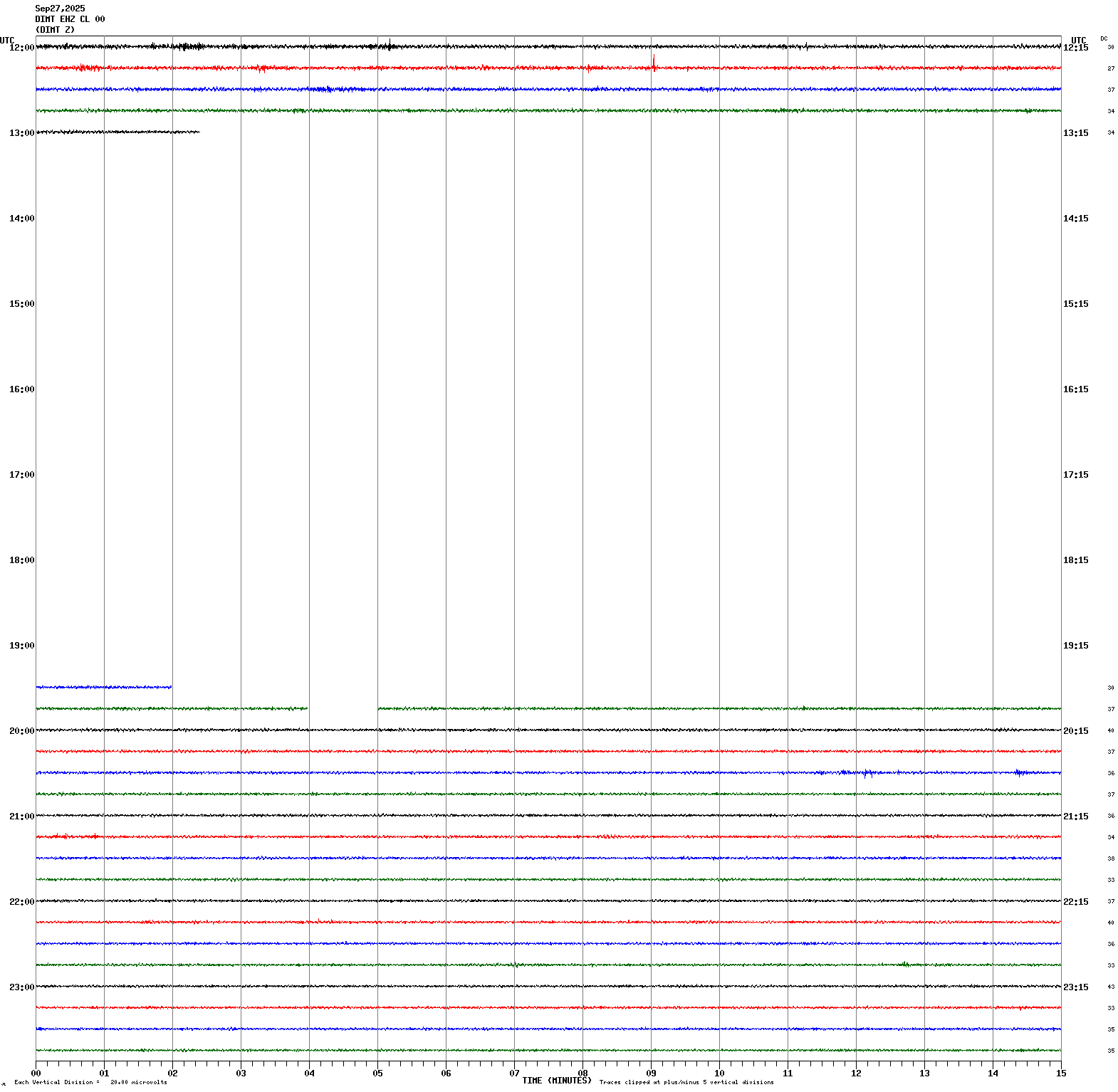
Task: Click the Each Vertical Division scale note
Action: [90, 1083]
